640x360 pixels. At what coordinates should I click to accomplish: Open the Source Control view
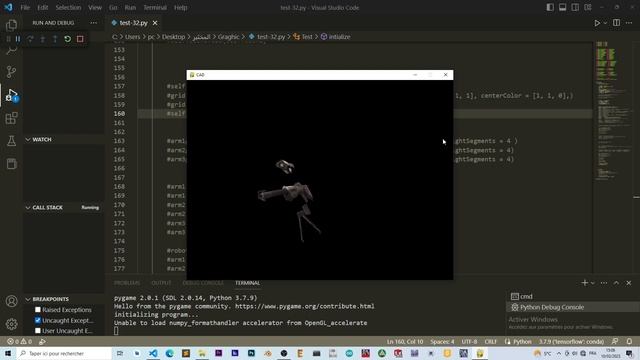click(x=11, y=72)
